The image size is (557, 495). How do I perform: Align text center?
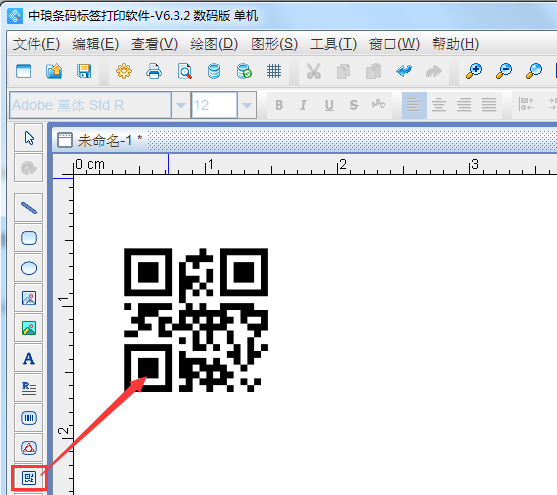[x=439, y=105]
